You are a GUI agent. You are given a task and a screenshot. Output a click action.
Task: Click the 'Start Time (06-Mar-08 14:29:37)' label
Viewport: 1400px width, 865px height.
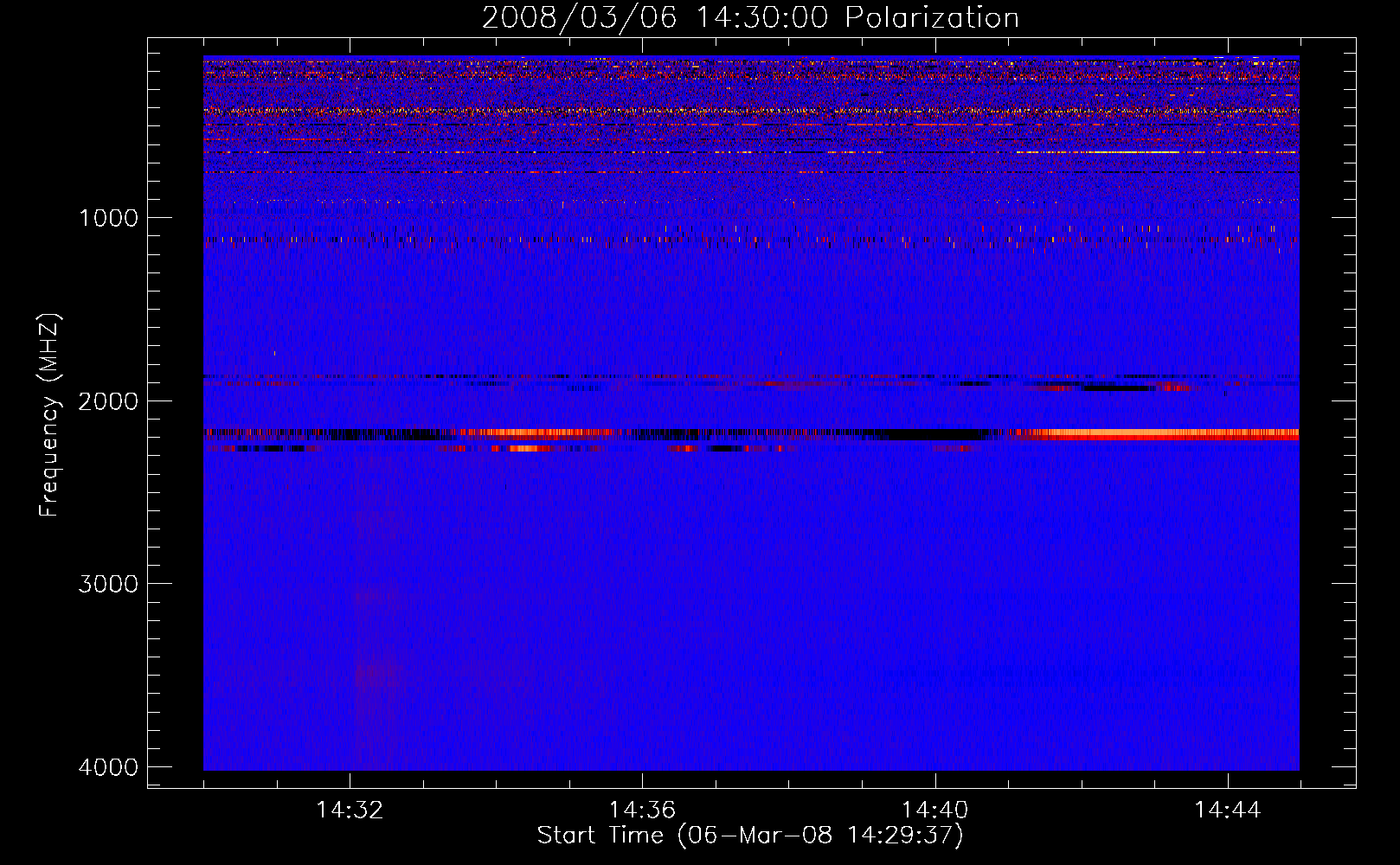pyautogui.click(x=750, y=836)
